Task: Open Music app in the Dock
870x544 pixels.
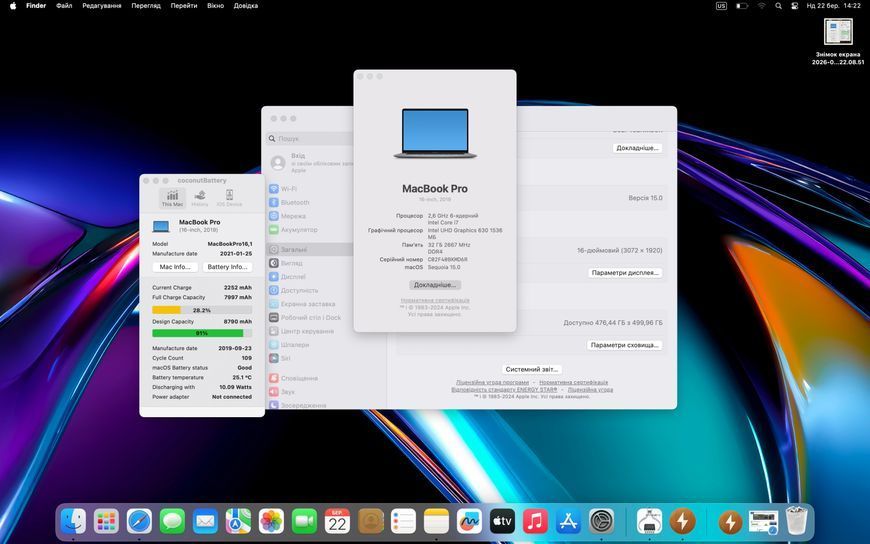Action: [x=535, y=521]
